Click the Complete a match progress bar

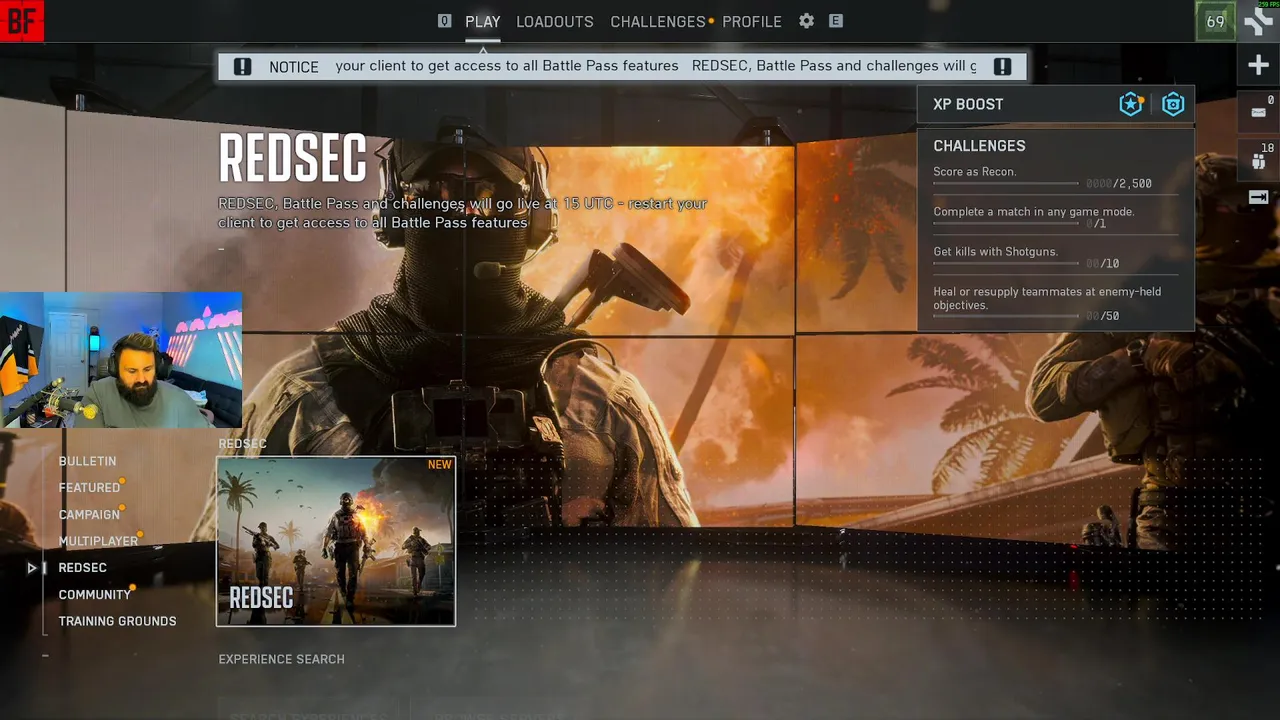[1006, 224]
